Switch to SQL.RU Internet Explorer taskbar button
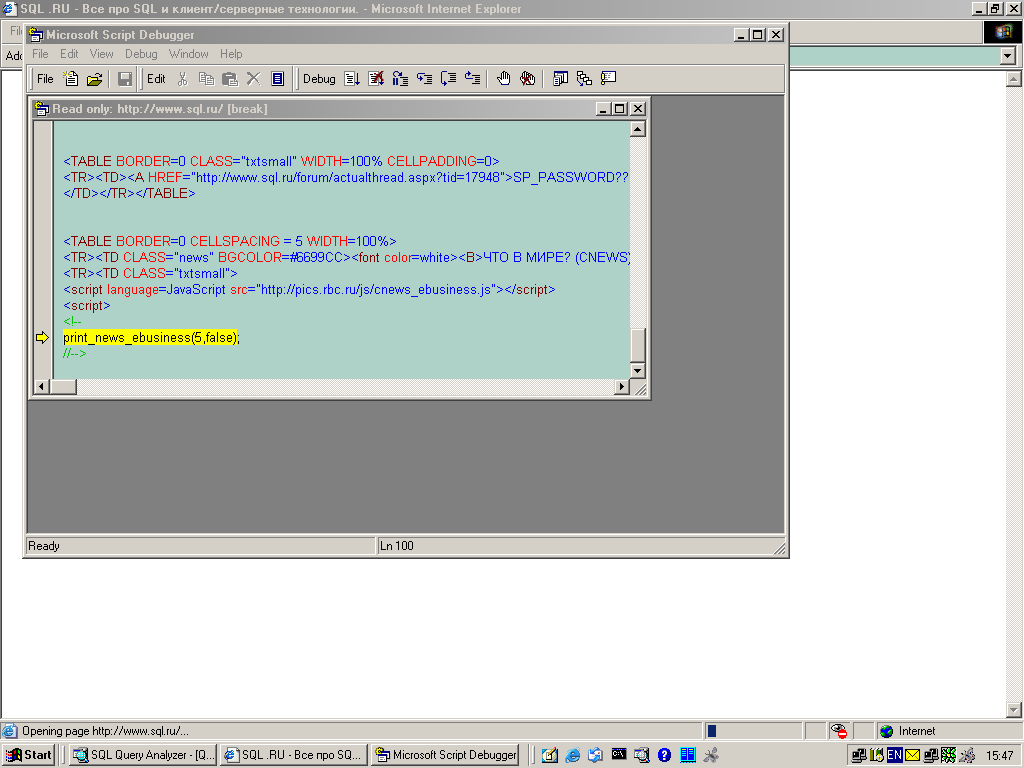This screenshot has height=768, width=1024. tap(295, 755)
